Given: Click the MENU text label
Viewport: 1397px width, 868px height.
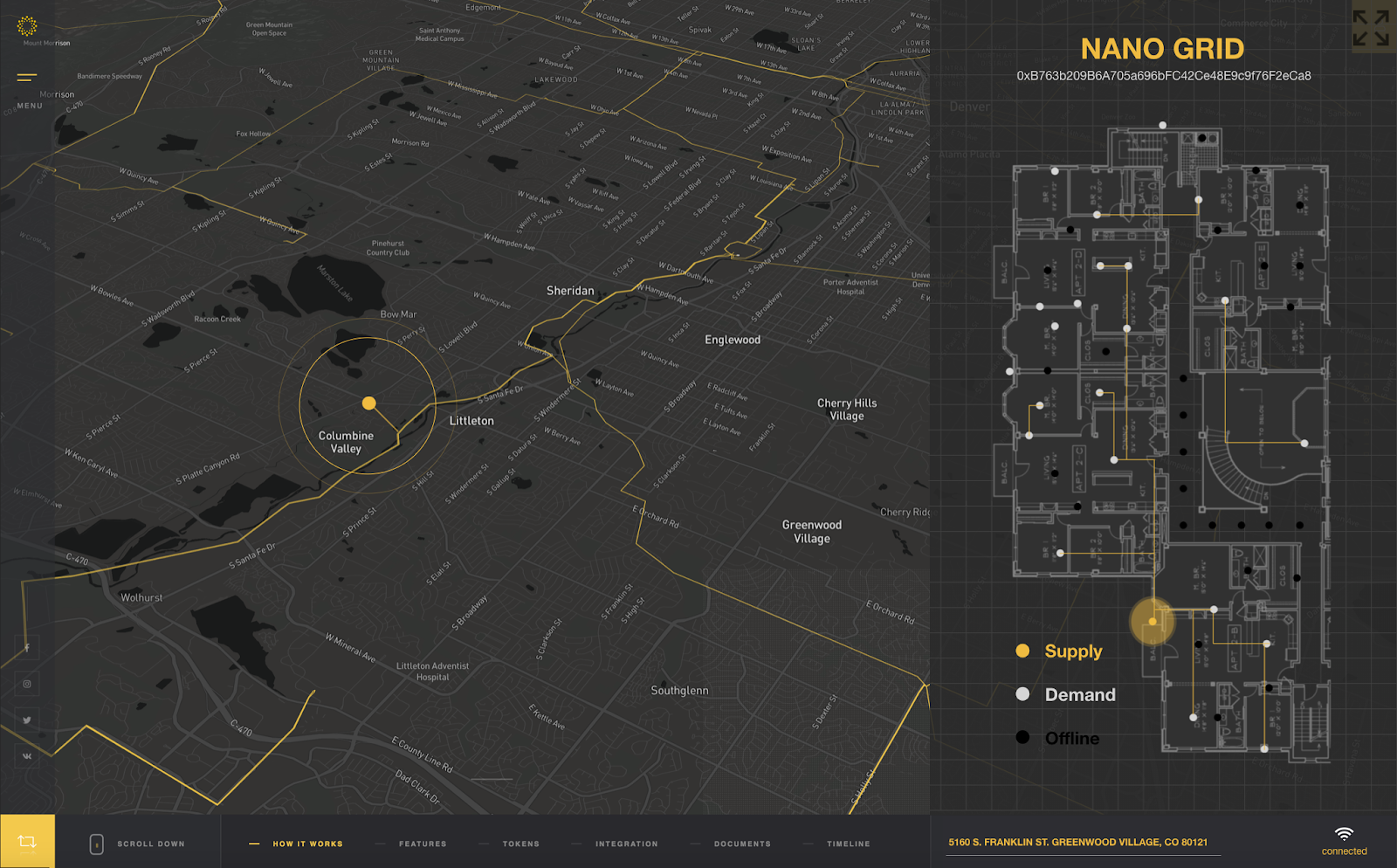Looking at the screenshot, I should coord(30,106).
